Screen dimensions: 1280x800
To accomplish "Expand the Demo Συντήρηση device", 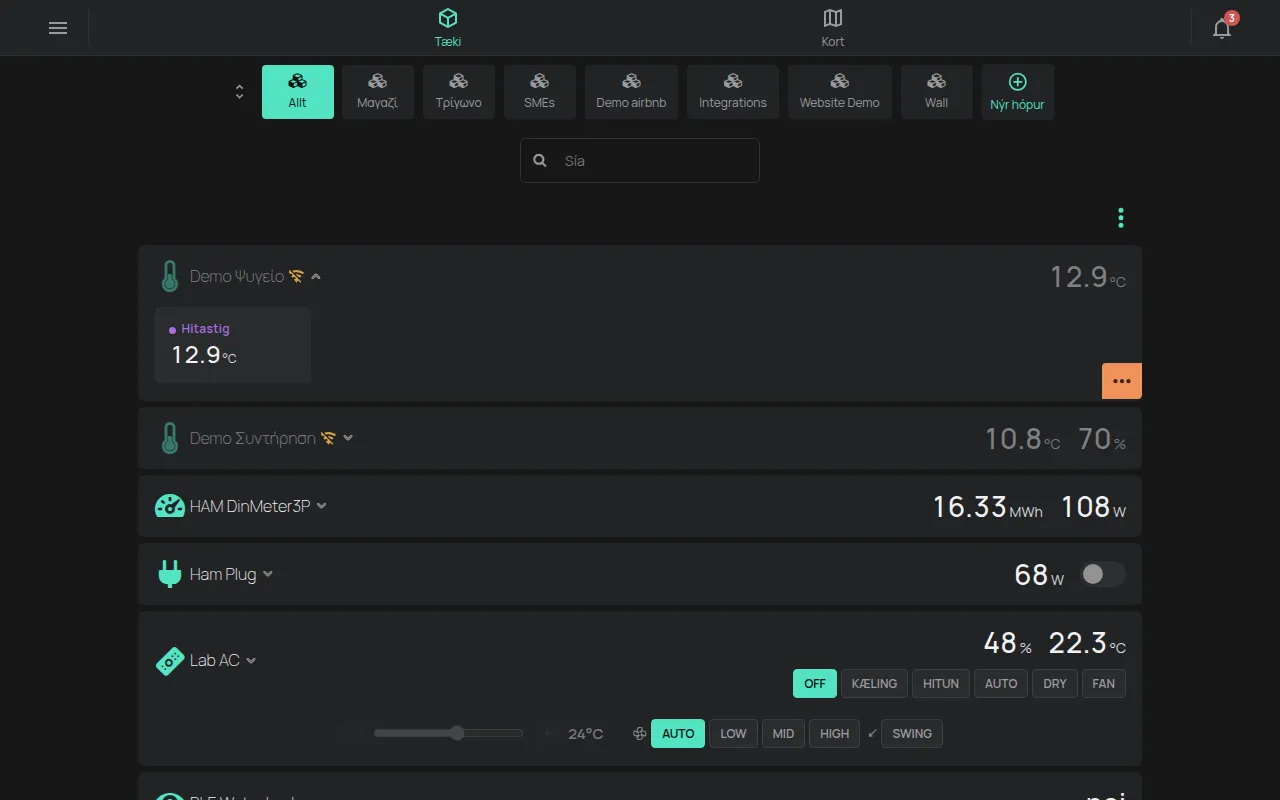I will 348,438.
